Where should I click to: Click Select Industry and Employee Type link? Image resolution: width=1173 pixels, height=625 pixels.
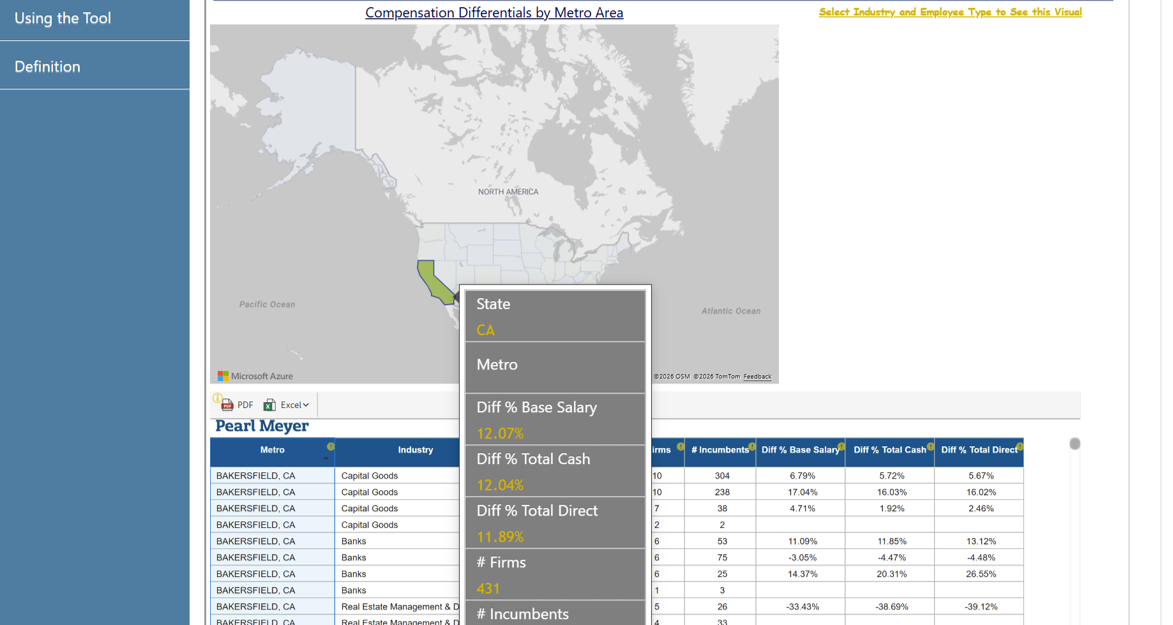(x=949, y=12)
